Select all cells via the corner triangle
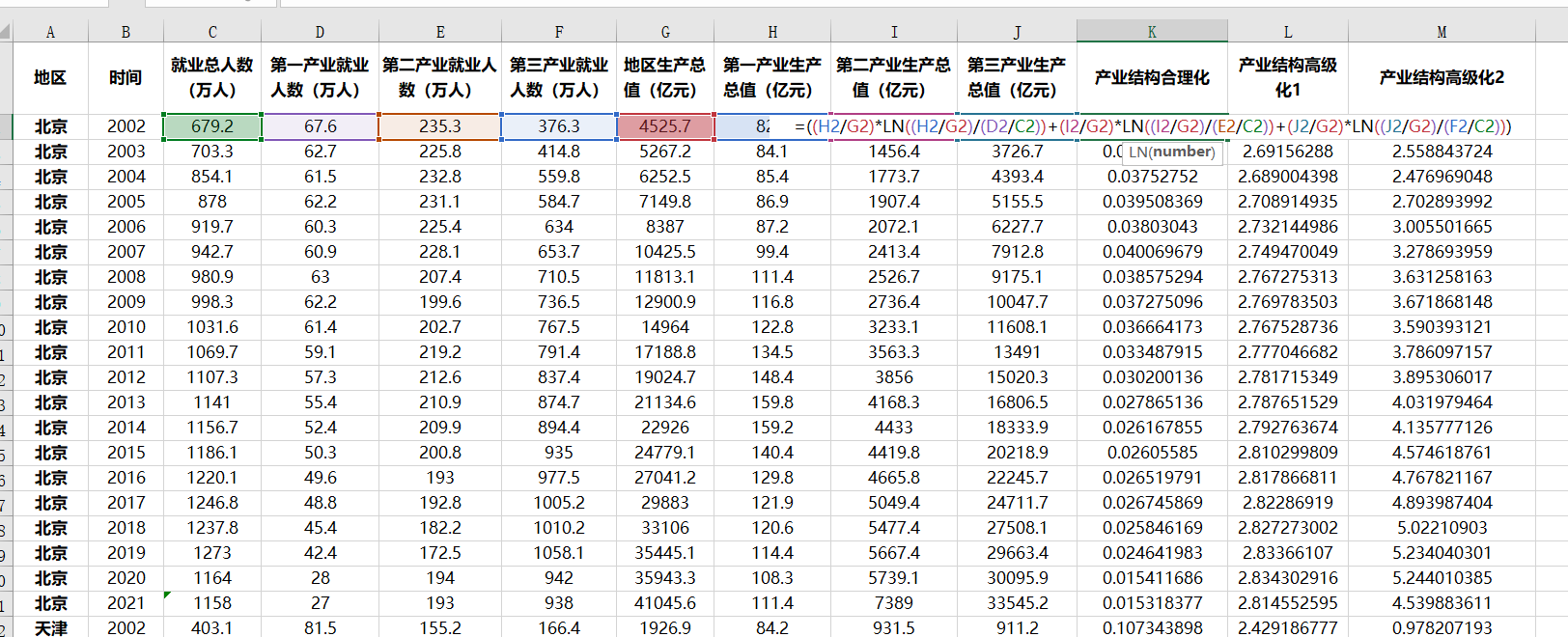 click(6, 32)
